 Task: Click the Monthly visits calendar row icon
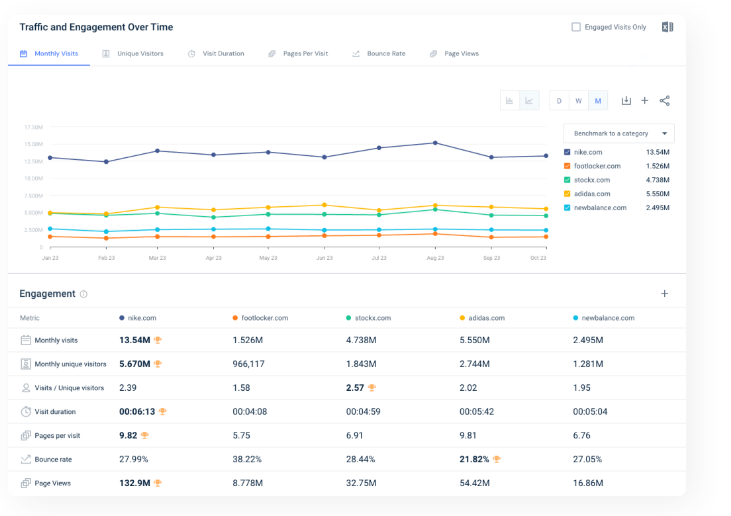point(26,340)
